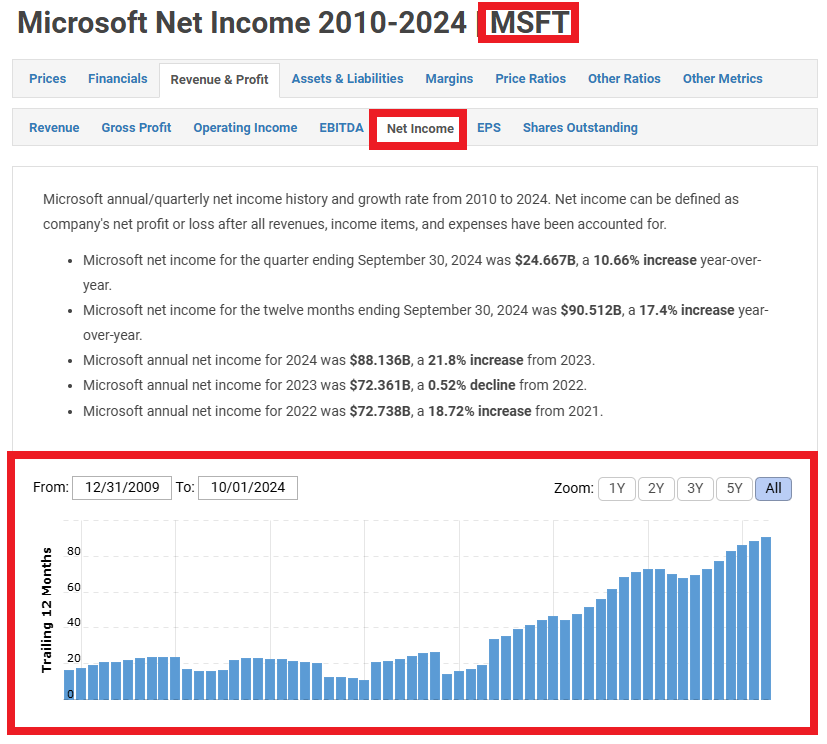The image size is (827, 744).
Task: Click the $24.667B quarterly figure
Action: [x=545, y=260]
